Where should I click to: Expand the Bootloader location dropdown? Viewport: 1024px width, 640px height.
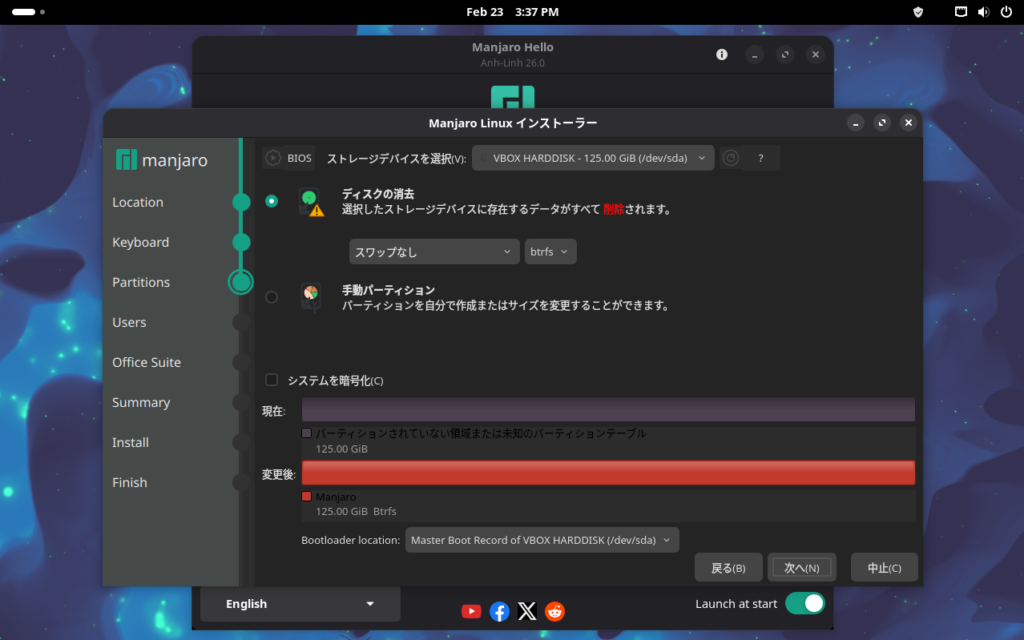[541, 540]
